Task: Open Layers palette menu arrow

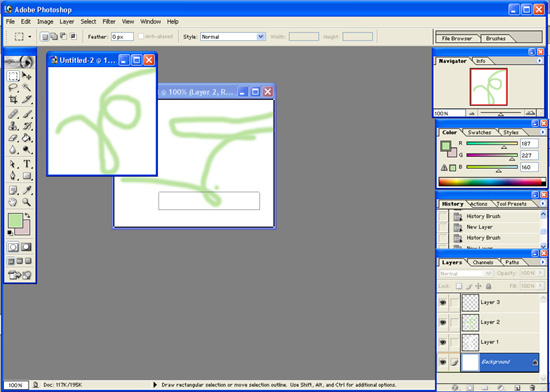Action: click(x=543, y=262)
